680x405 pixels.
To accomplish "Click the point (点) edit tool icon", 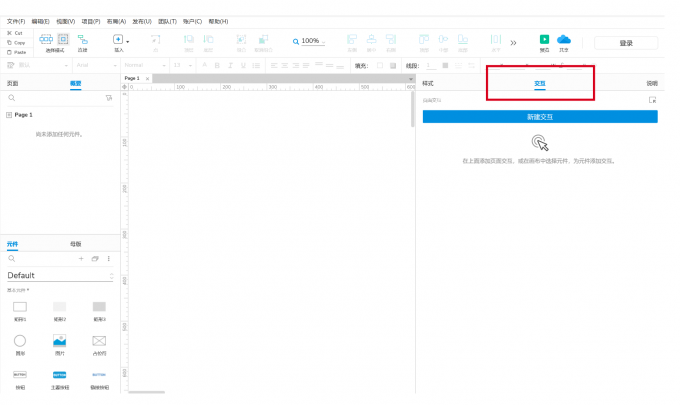I will click(155, 40).
